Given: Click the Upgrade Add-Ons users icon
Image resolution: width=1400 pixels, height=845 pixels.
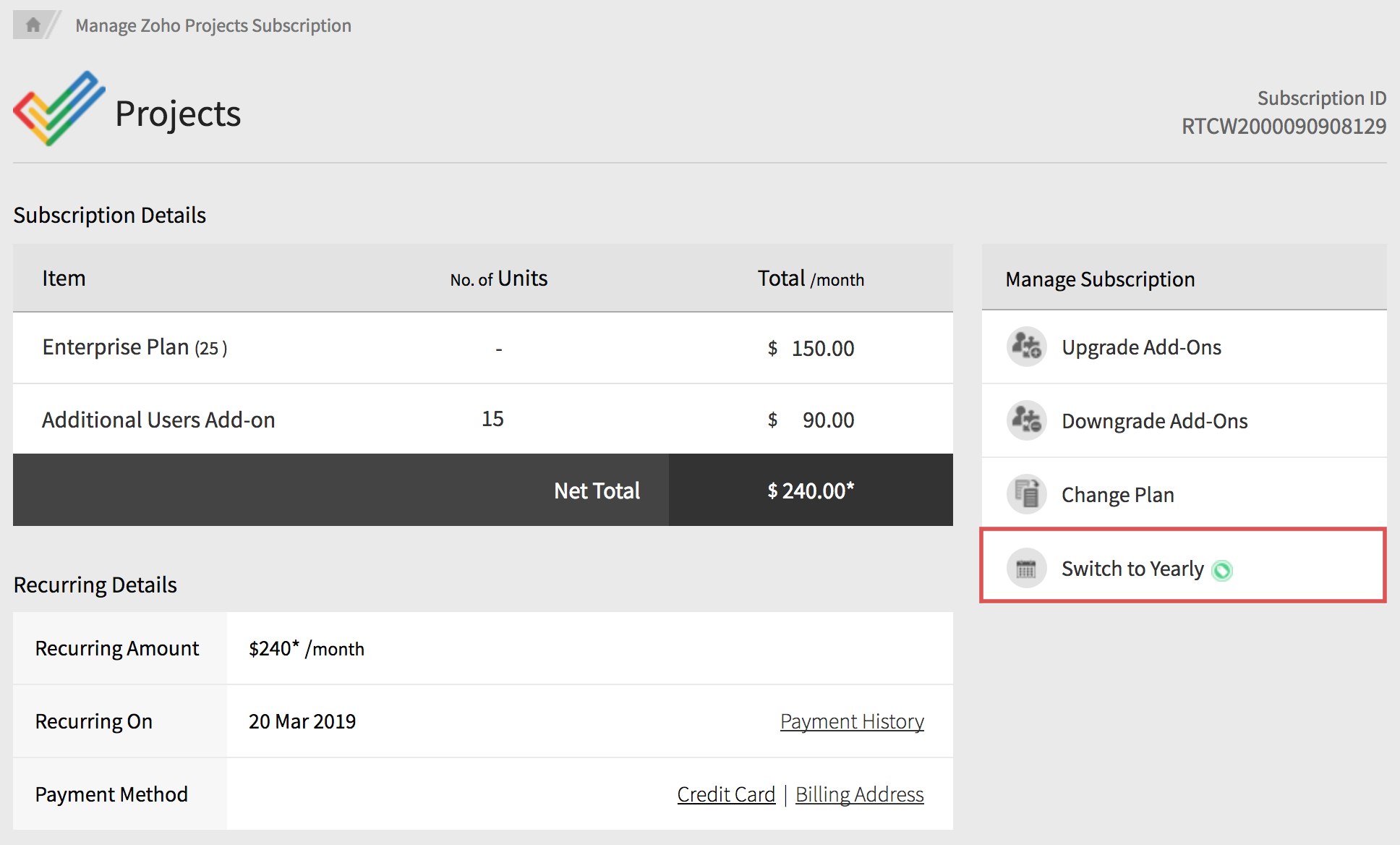Looking at the screenshot, I should pos(1026,347).
